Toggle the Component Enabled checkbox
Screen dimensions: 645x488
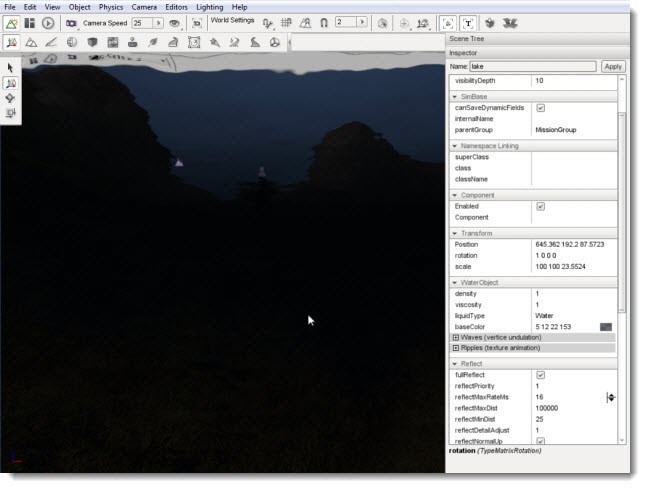click(x=541, y=206)
